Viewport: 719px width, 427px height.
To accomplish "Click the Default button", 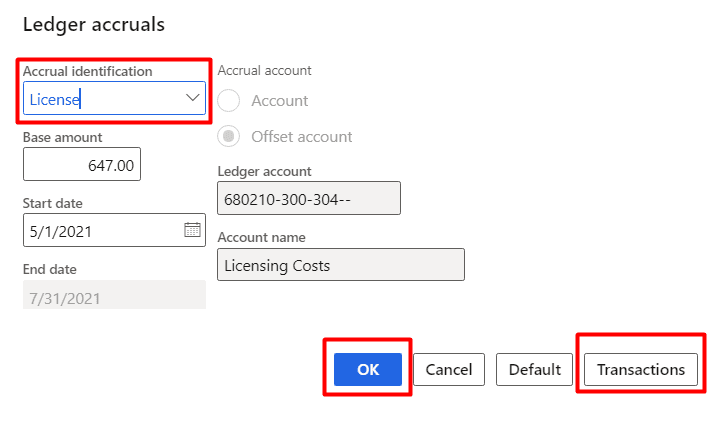I will 534,369.
